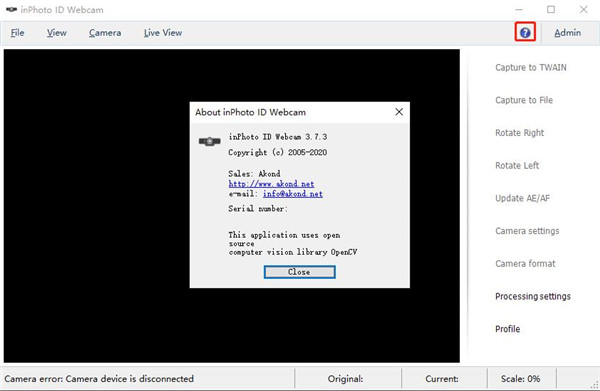Click the inPhoto ID Webcam 3.7.3 version text
This screenshot has width=600, height=391.
(x=277, y=137)
